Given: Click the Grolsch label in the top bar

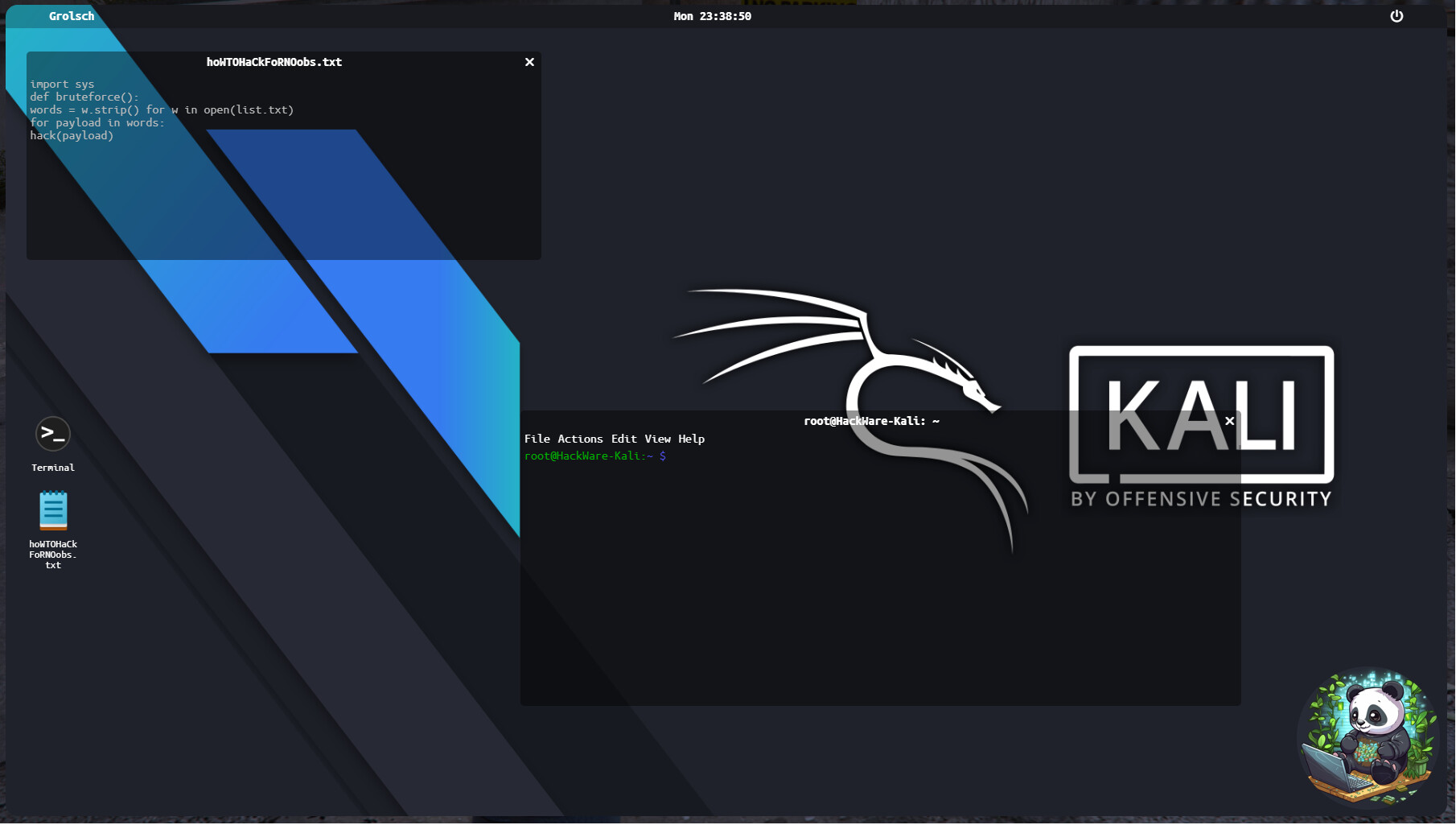Looking at the screenshot, I should click(x=72, y=16).
